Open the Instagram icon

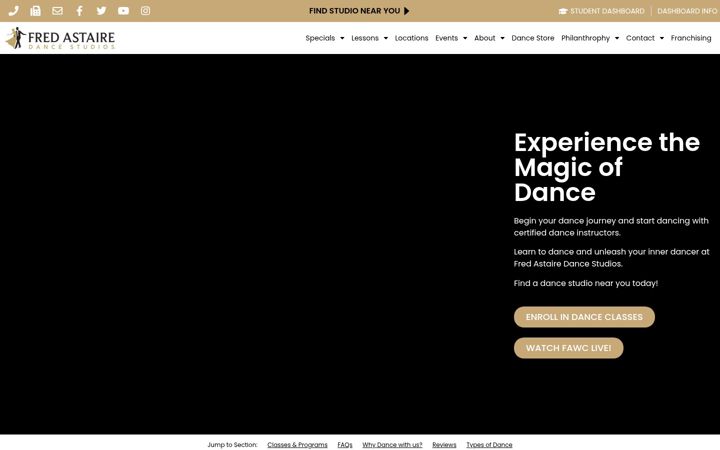pos(145,11)
